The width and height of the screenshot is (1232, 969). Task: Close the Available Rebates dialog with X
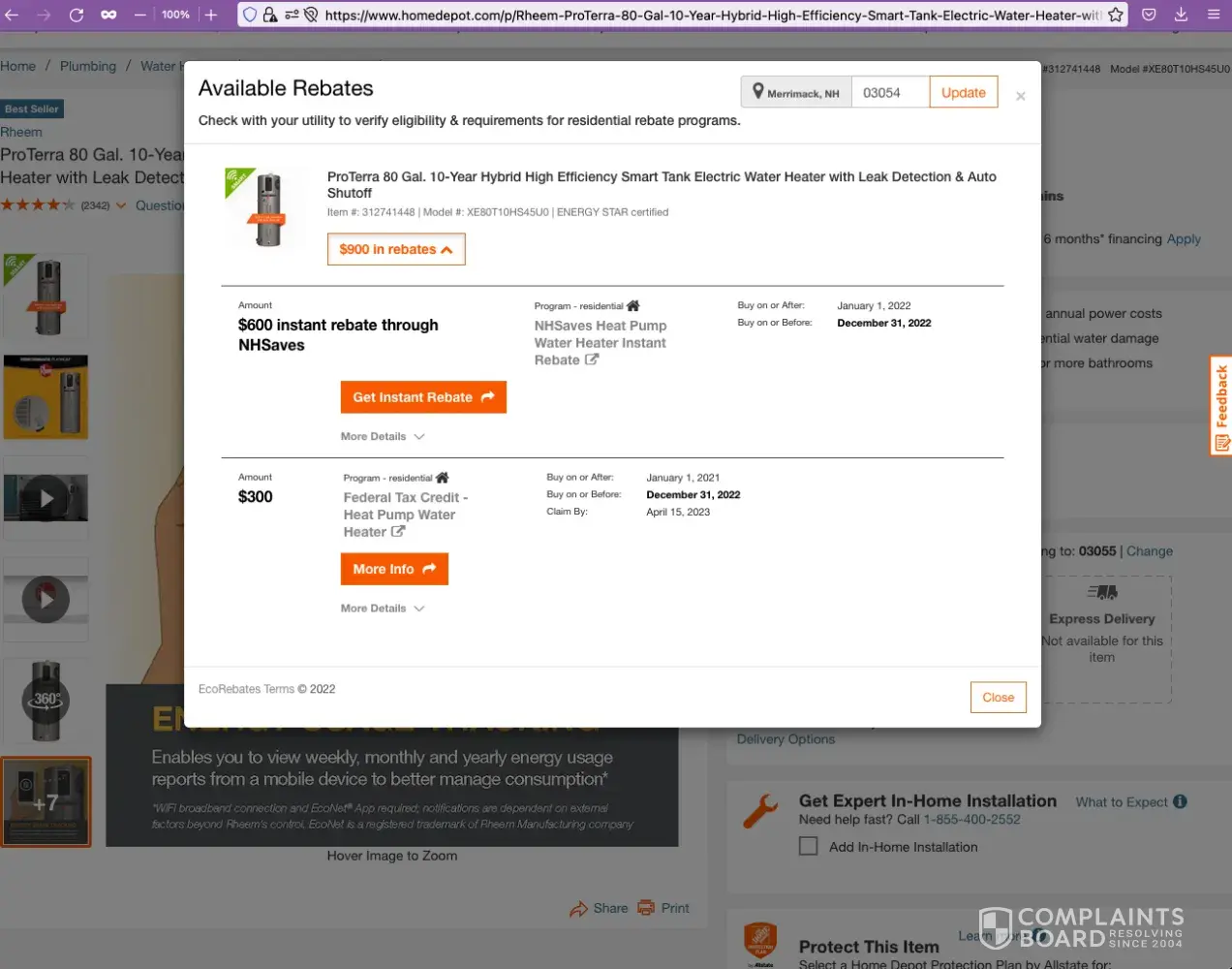[1020, 96]
